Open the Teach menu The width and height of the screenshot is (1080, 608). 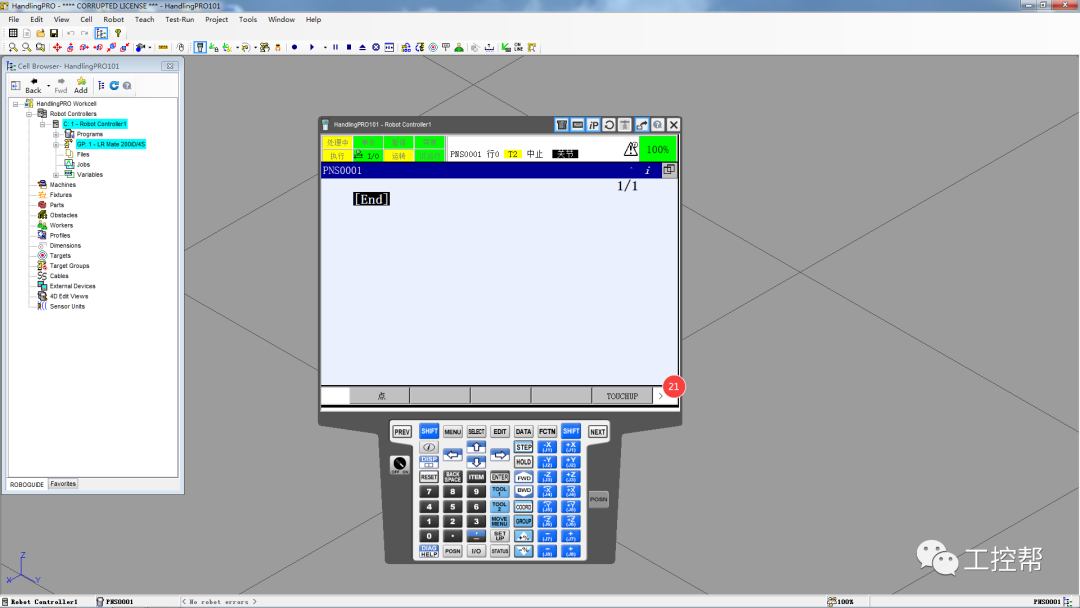pos(144,19)
